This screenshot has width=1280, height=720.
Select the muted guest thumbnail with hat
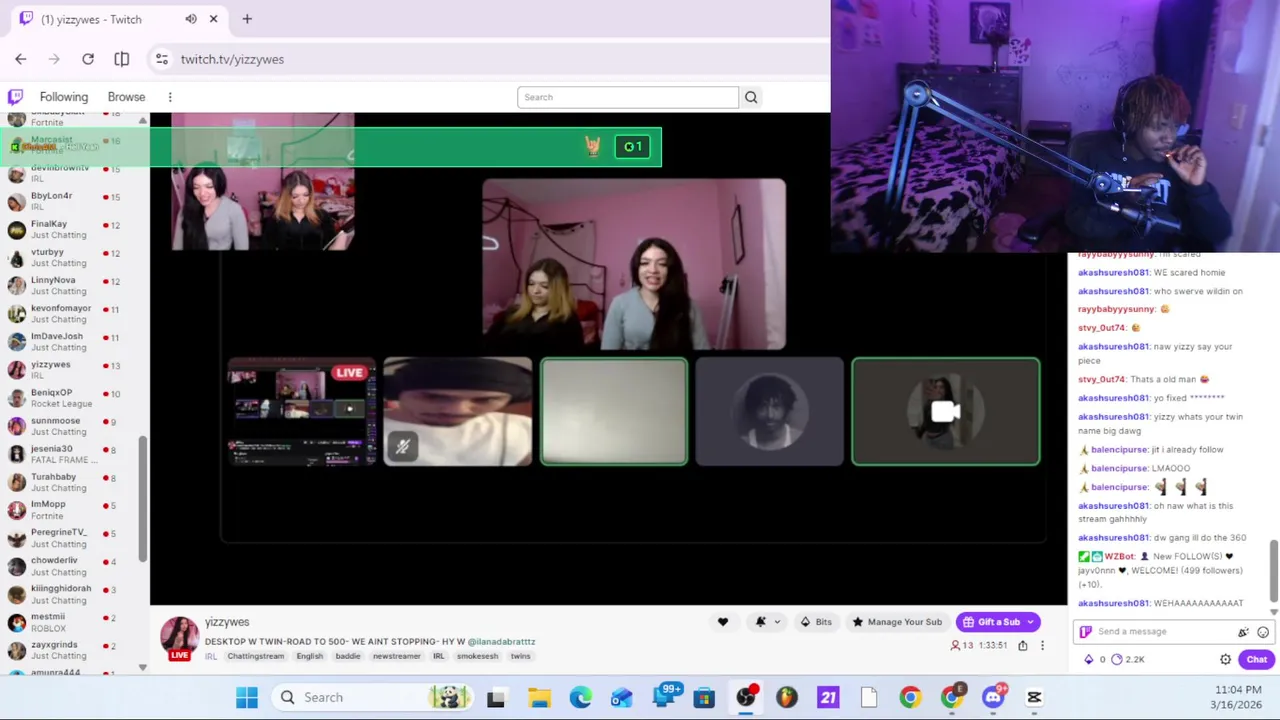(458, 411)
